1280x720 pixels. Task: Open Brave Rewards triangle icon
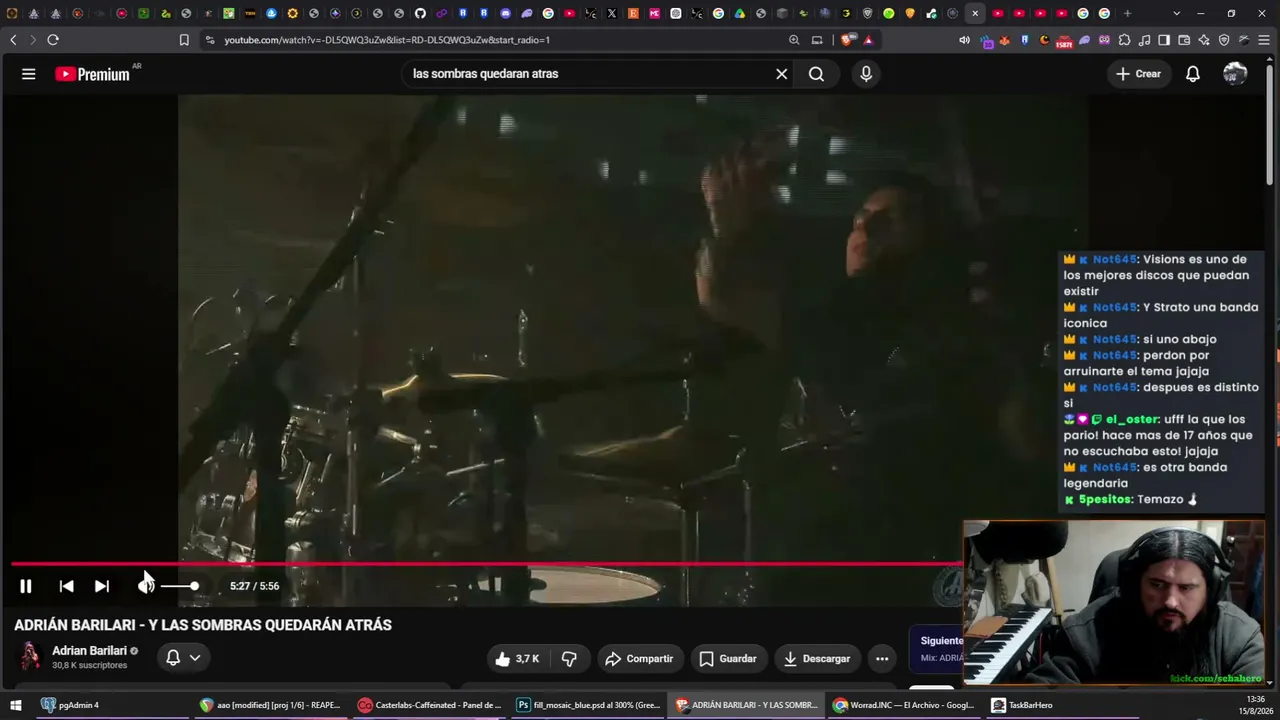click(x=868, y=40)
